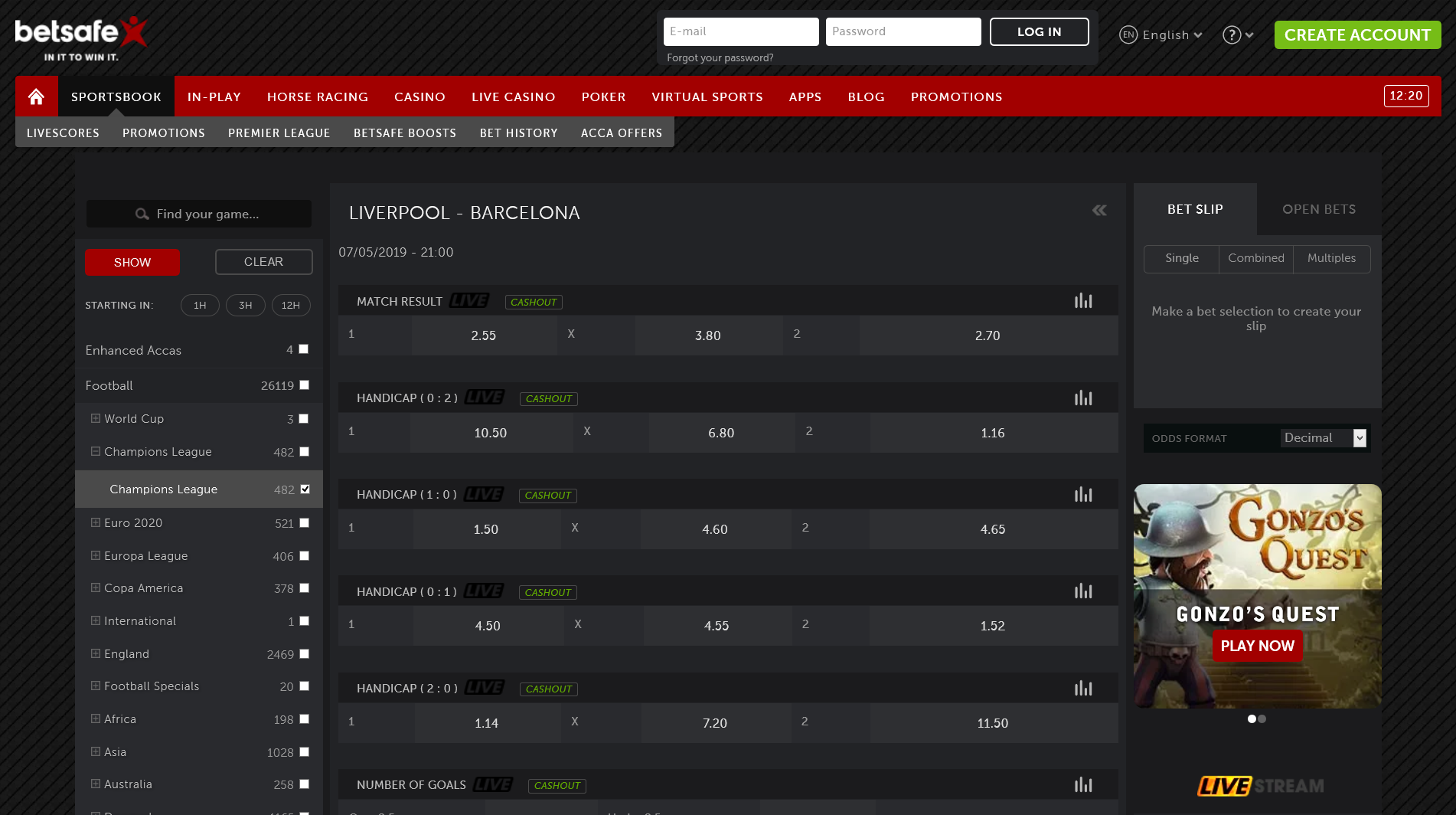Click the Clear filter button
Image resolution: width=1456 pixels, height=815 pixels.
click(x=263, y=262)
